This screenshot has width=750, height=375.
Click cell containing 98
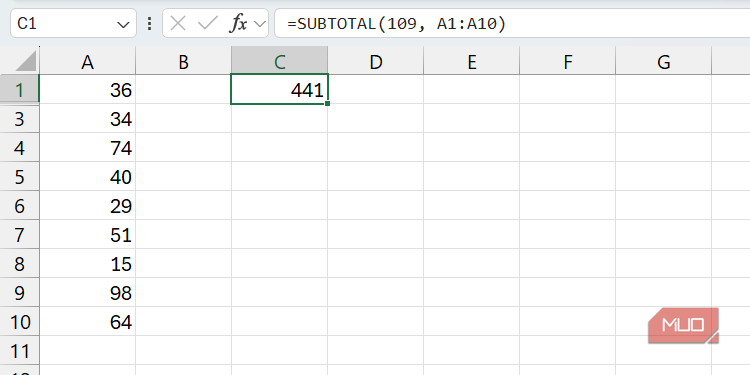click(x=88, y=292)
